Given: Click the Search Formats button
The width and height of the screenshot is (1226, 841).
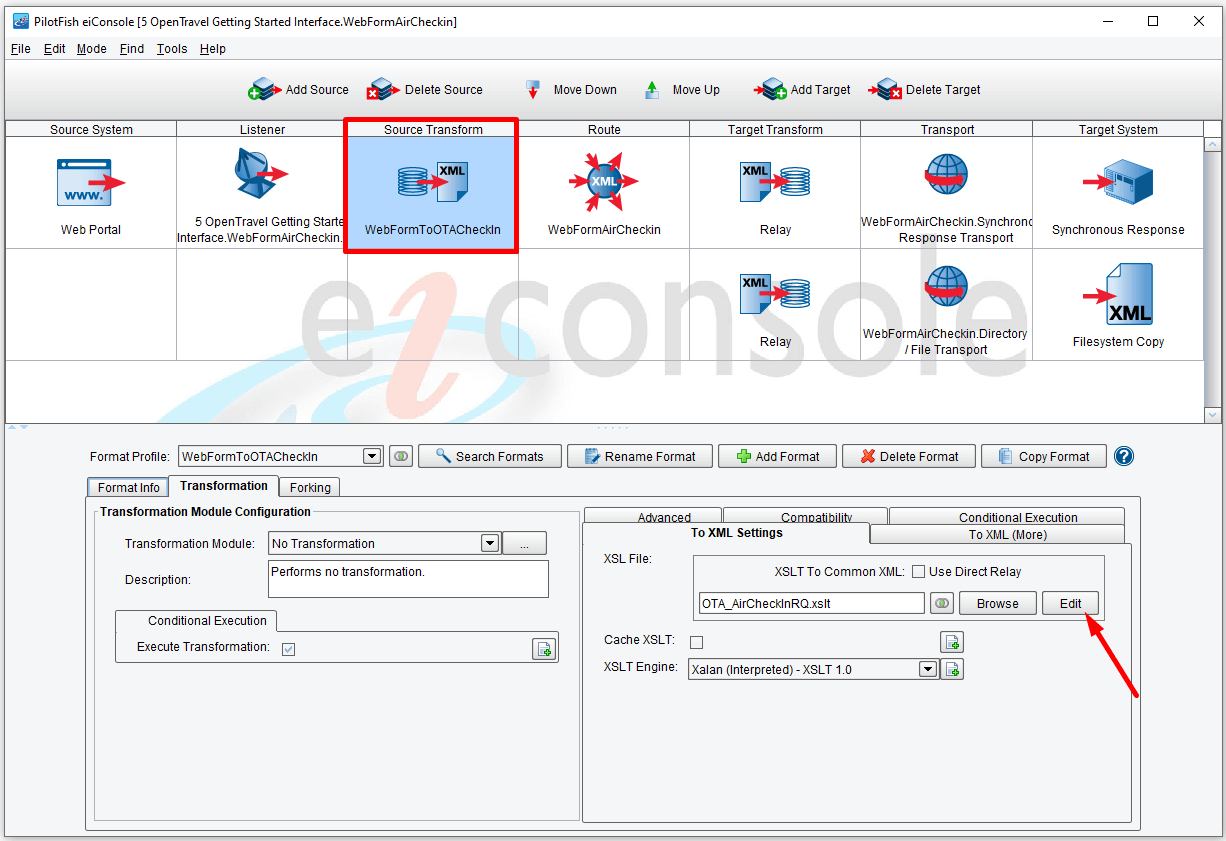Looking at the screenshot, I should pos(489,456).
